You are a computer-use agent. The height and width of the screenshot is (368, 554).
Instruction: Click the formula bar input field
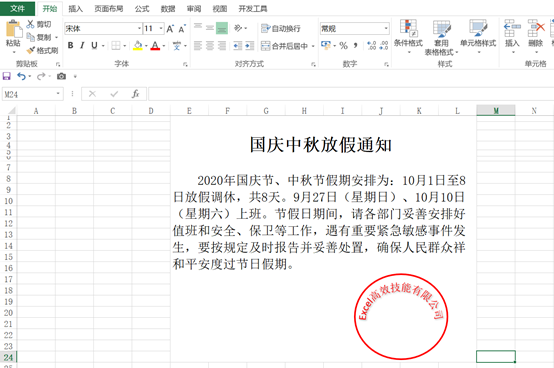point(351,94)
